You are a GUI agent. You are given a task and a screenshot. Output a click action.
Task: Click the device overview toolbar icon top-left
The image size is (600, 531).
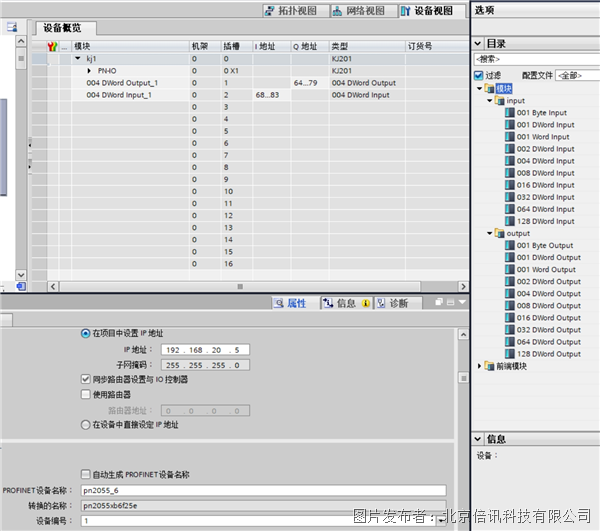click(x=12, y=27)
